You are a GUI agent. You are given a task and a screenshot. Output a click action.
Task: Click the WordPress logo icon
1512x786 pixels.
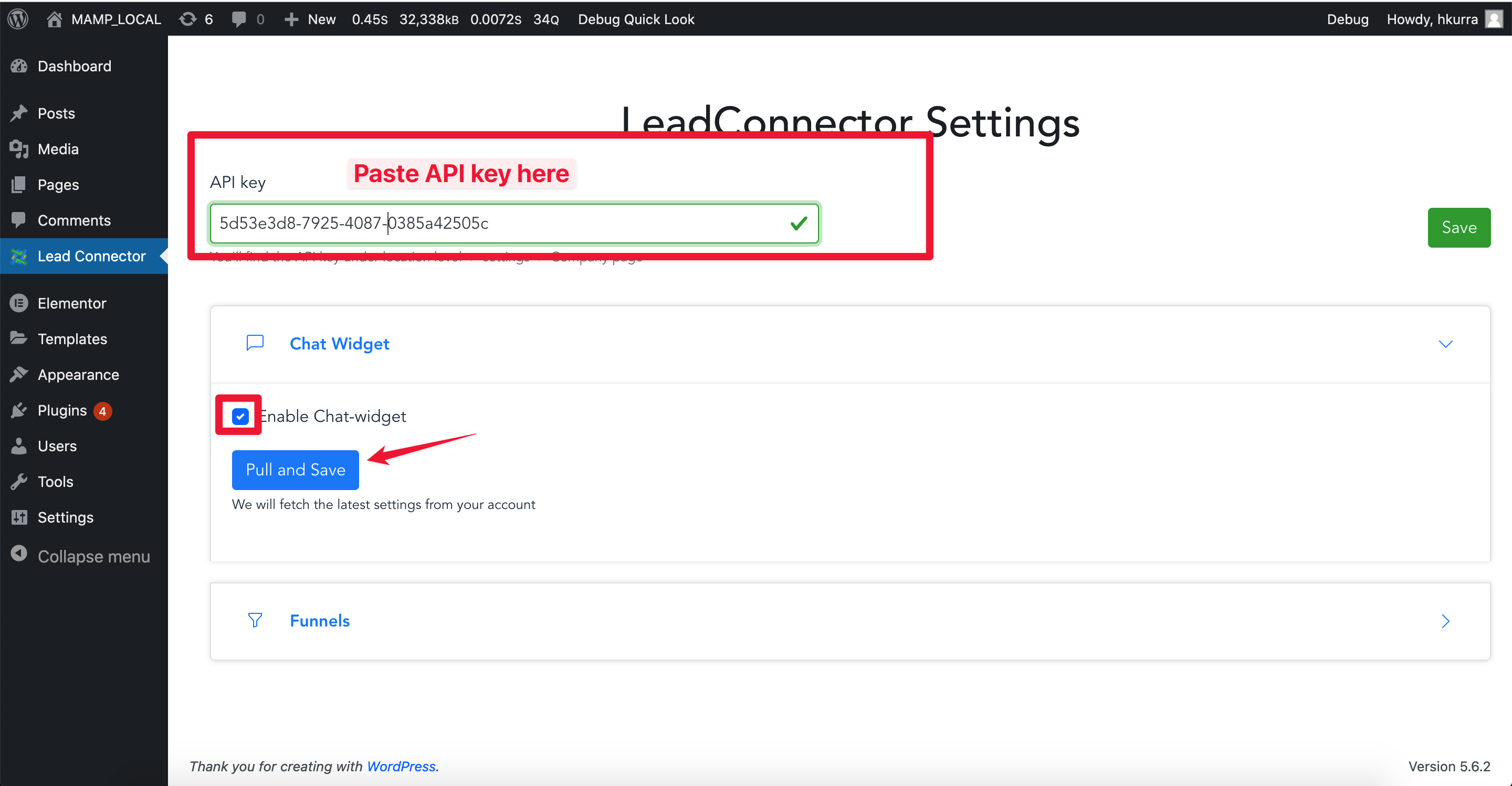[19, 19]
